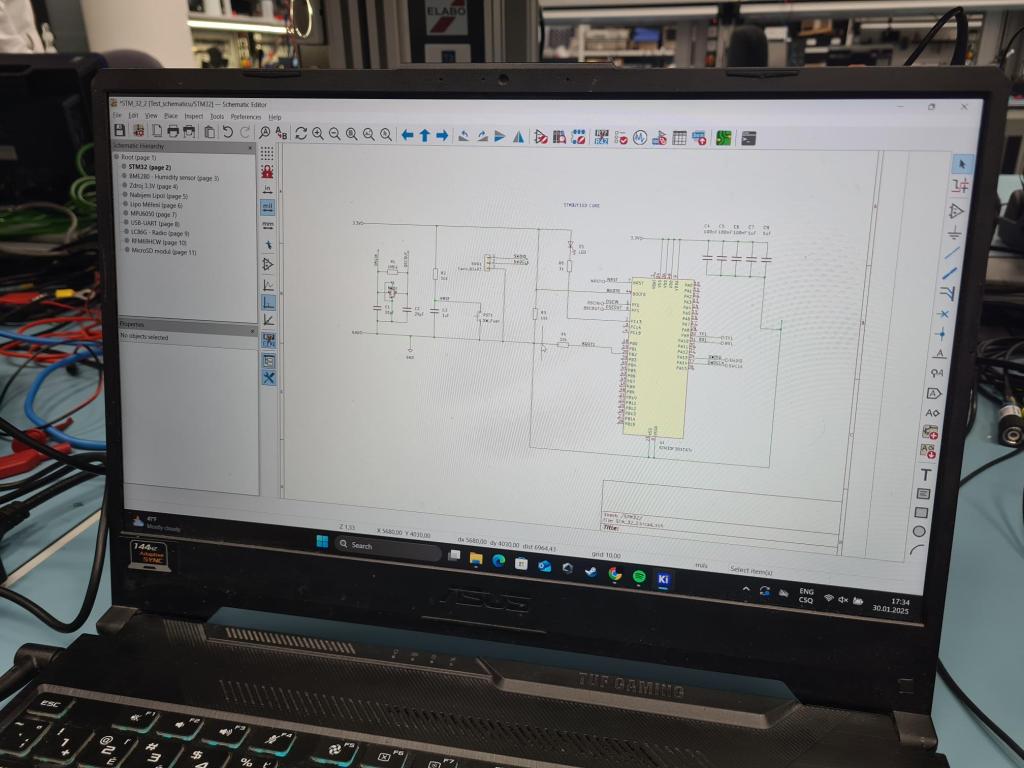
Task: Click the Save icon in the toolbar
Action: [x=120, y=131]
